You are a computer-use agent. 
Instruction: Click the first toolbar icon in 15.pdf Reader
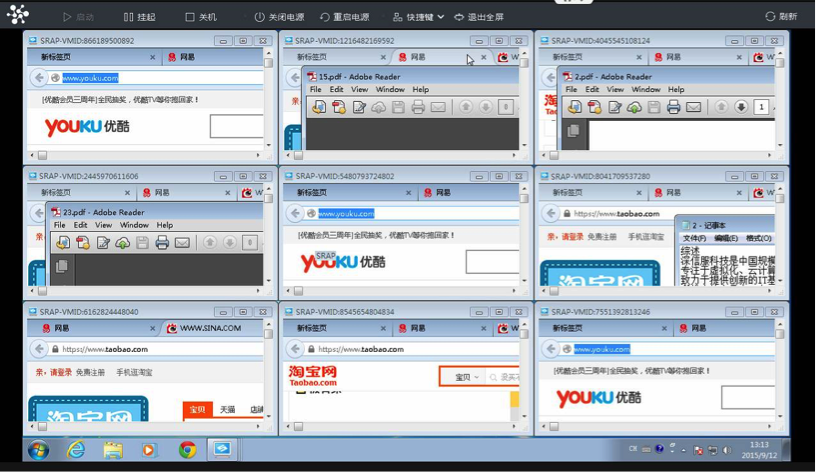[319, 107]
